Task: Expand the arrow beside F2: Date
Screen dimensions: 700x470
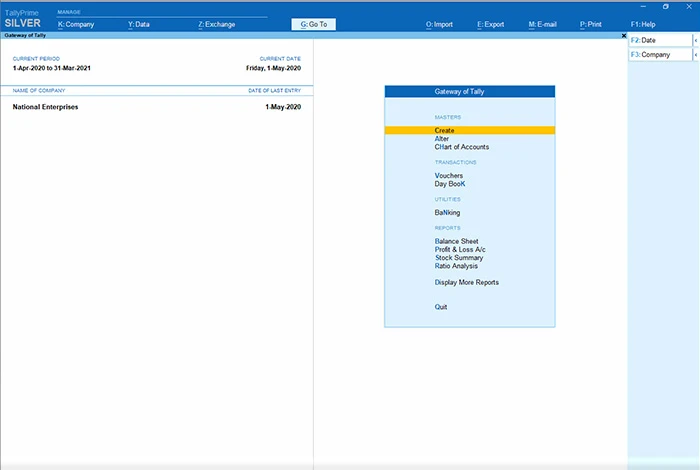Action: coord(696,40)
